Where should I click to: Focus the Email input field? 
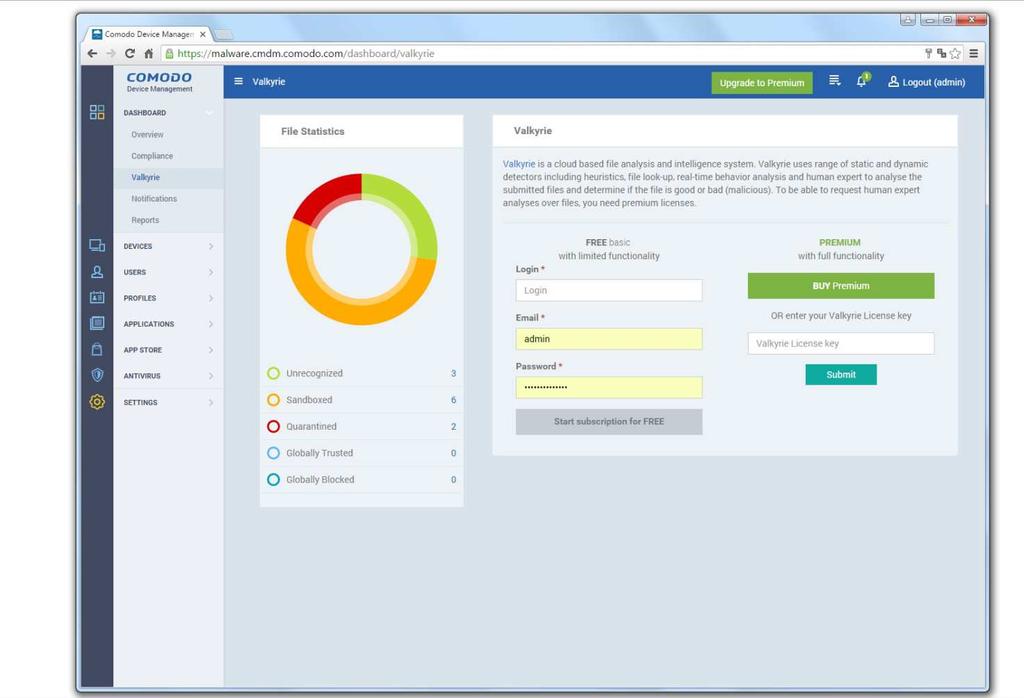(609, 339)
